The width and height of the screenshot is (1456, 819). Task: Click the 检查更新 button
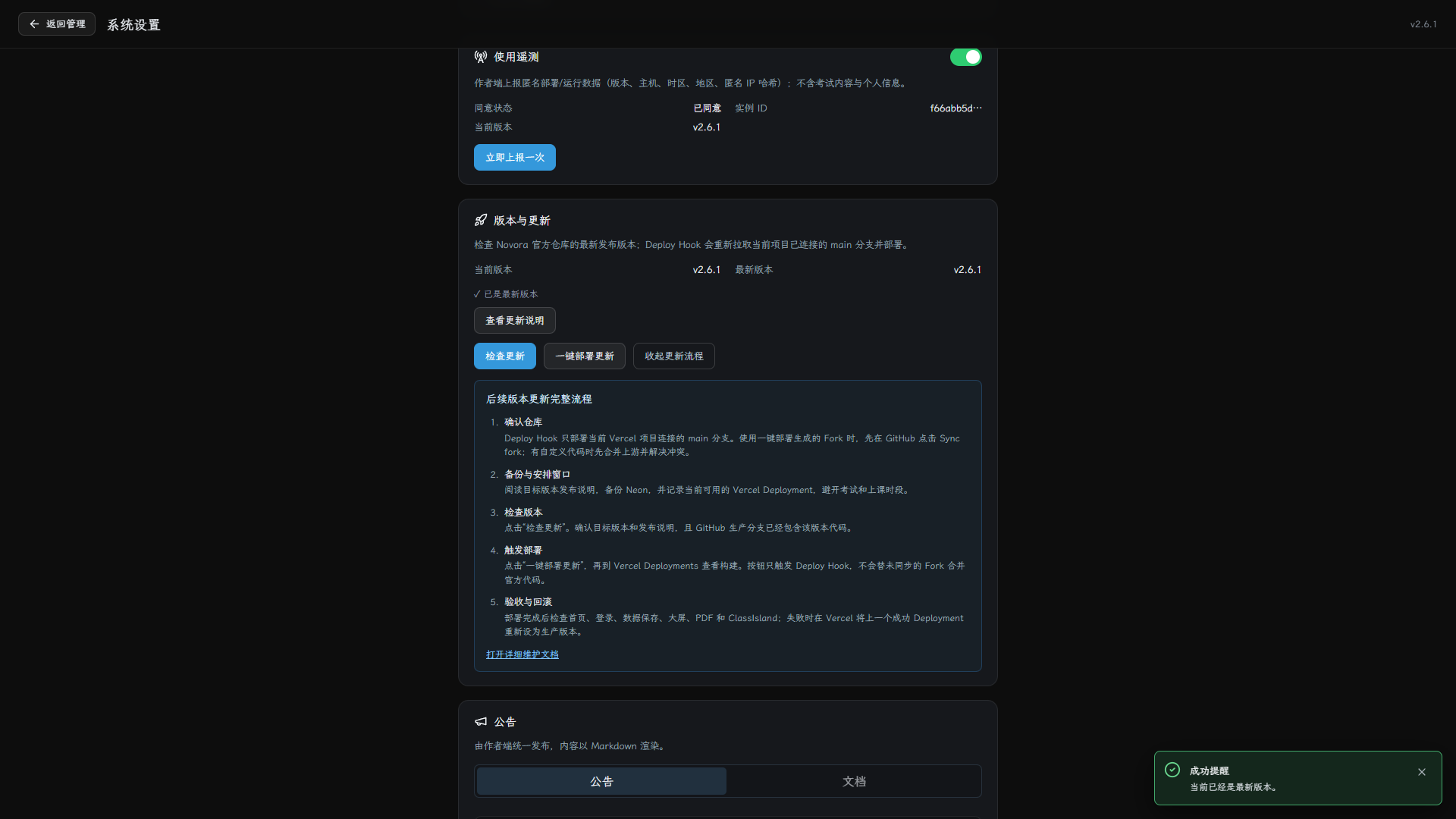click(505, 356)
